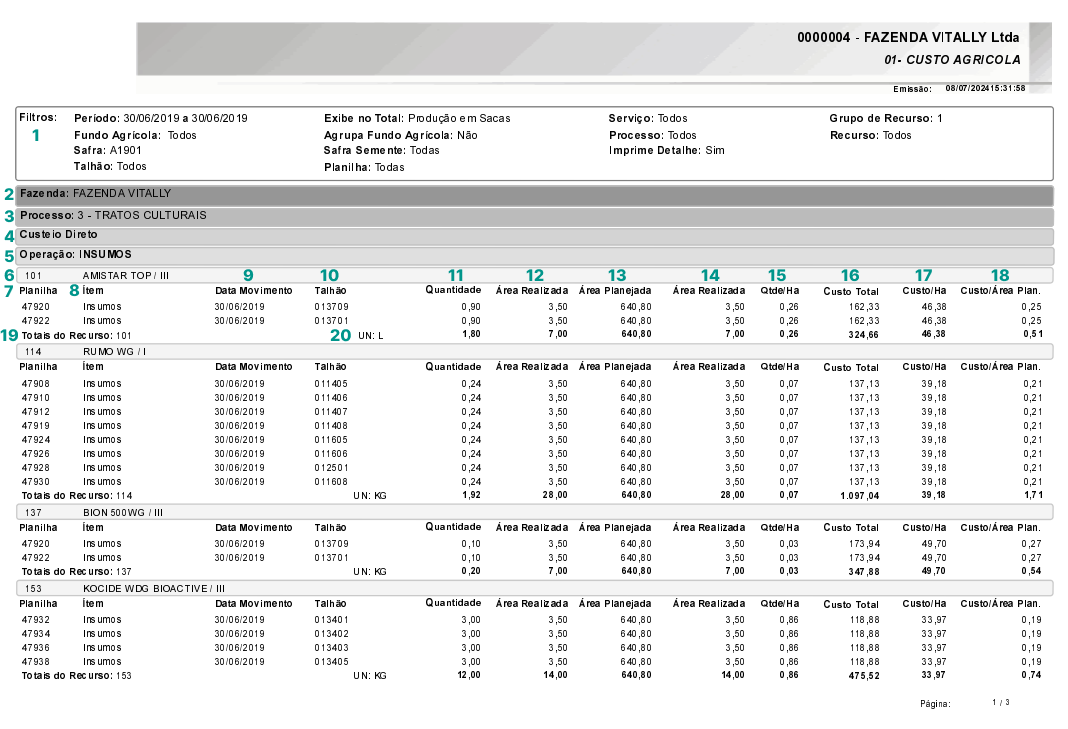
Task: Click planilha number 47930
Action: [x=35, y=482]
